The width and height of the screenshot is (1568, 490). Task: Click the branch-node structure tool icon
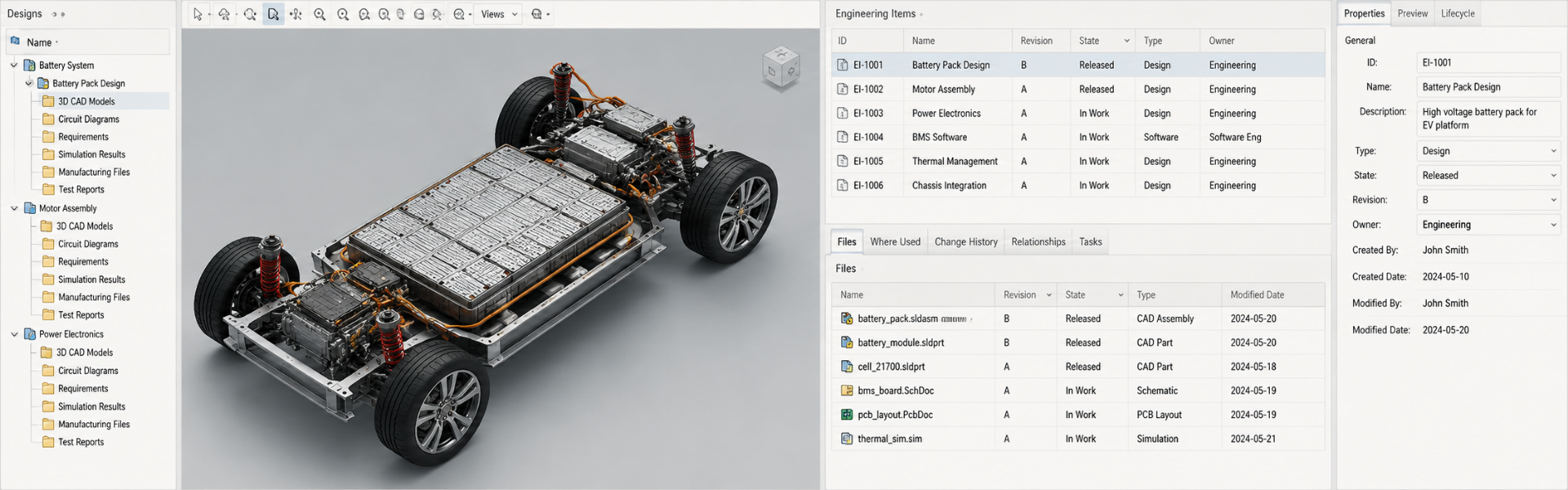296,14
